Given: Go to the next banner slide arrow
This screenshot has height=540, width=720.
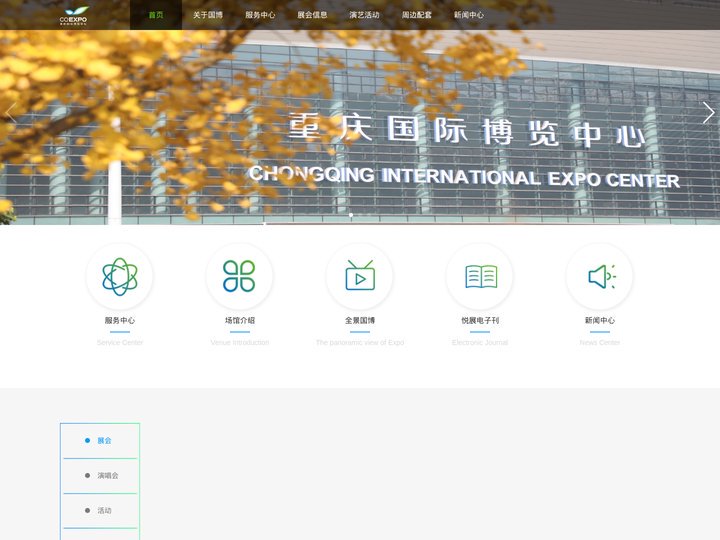Looking at the screenshot, I should click(x=709, y=113).
